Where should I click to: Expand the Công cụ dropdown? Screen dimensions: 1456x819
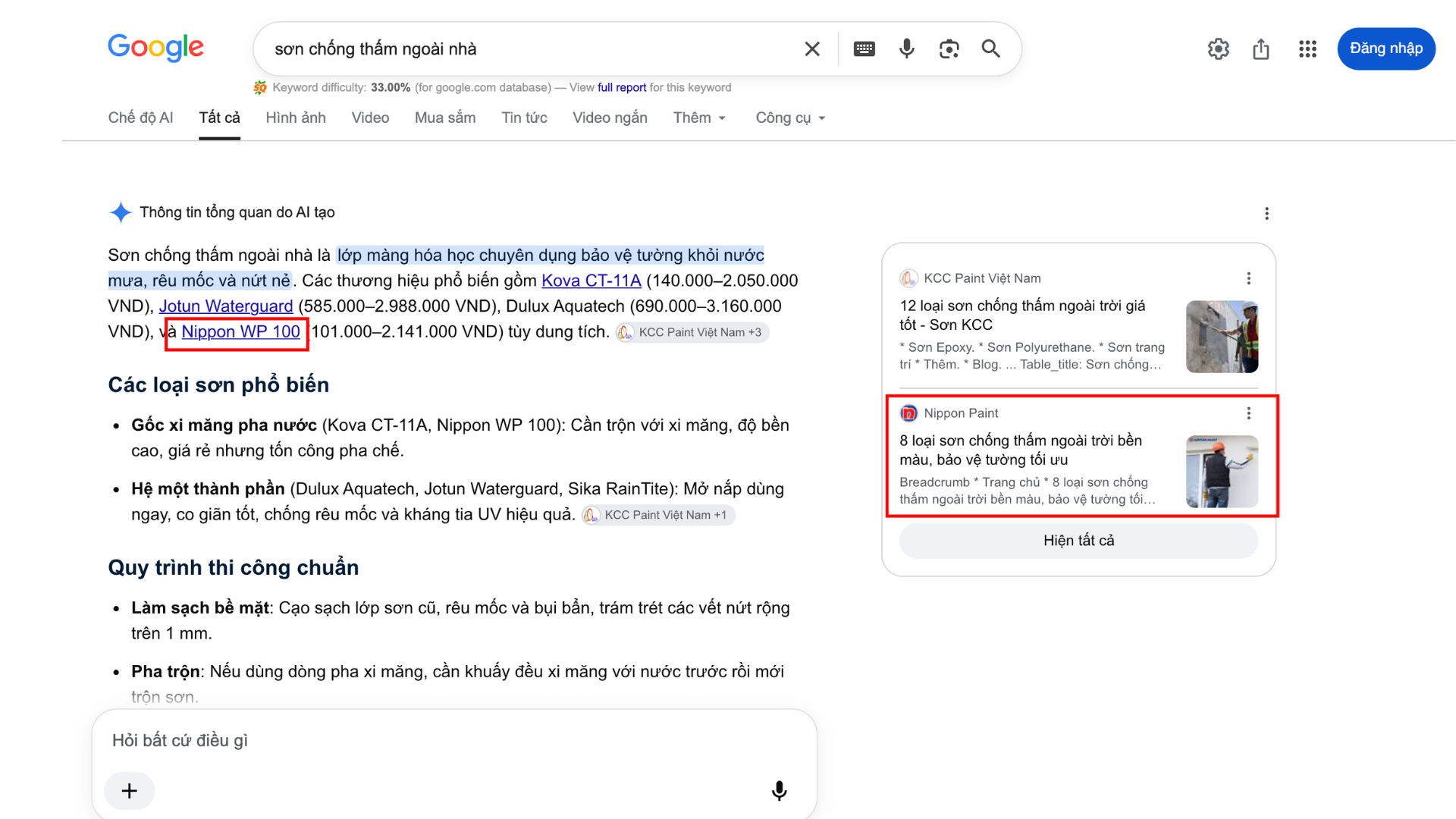pos(790,118)
